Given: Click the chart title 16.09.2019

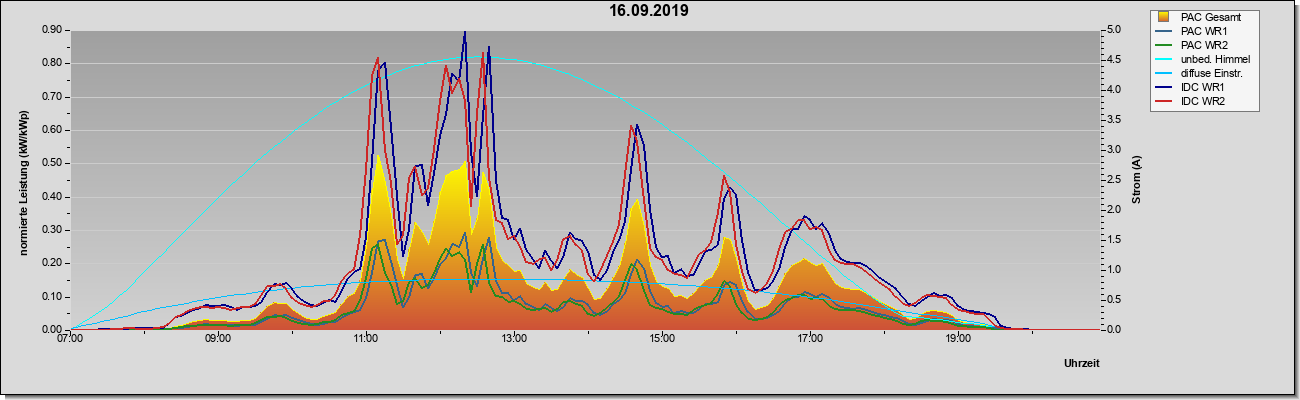Looking at the screenshot, I should 649,11.
